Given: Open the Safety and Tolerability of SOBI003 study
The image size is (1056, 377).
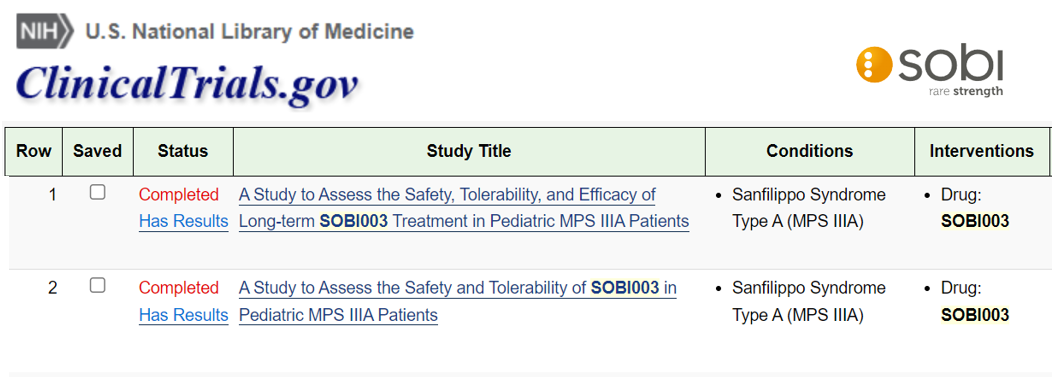Looking at the screenshot, I should (x=458, y=301).
